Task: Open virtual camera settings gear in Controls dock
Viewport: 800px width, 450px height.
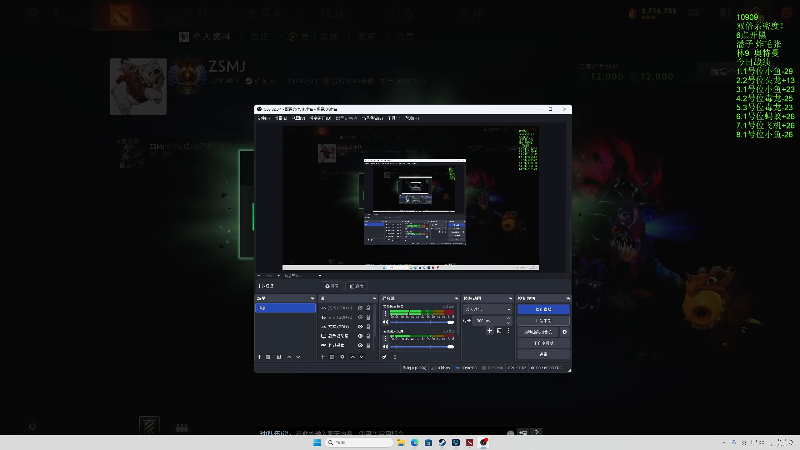Action: 565,332
